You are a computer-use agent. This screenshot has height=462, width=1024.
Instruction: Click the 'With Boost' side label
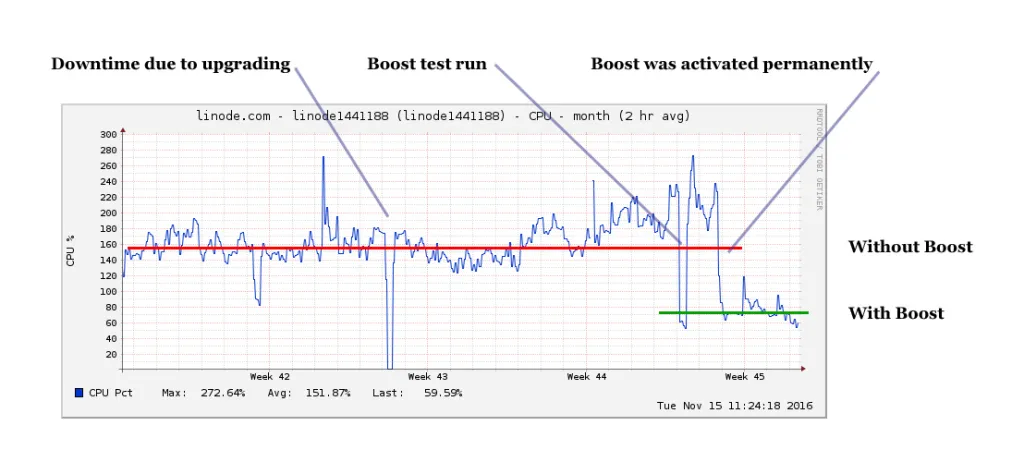point(896,313)
